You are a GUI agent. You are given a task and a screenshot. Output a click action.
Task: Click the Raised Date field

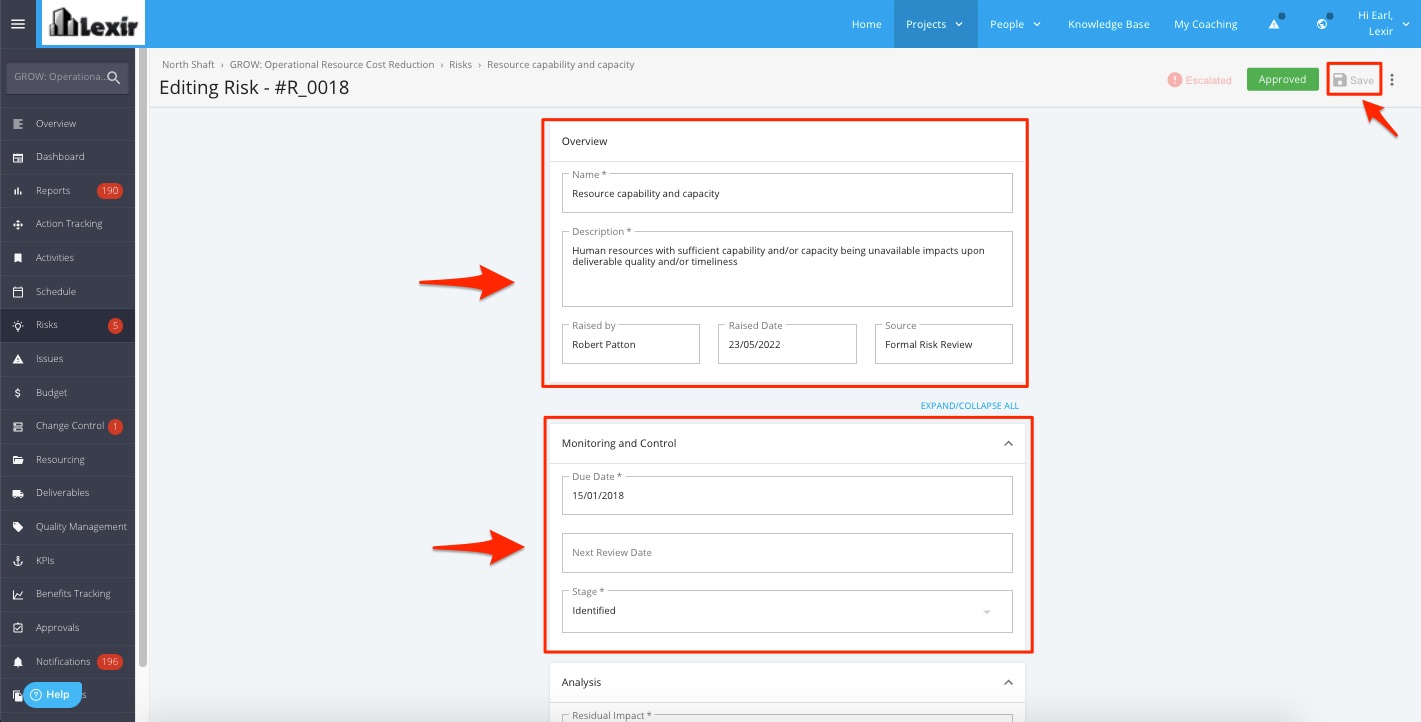coord(787,344)
